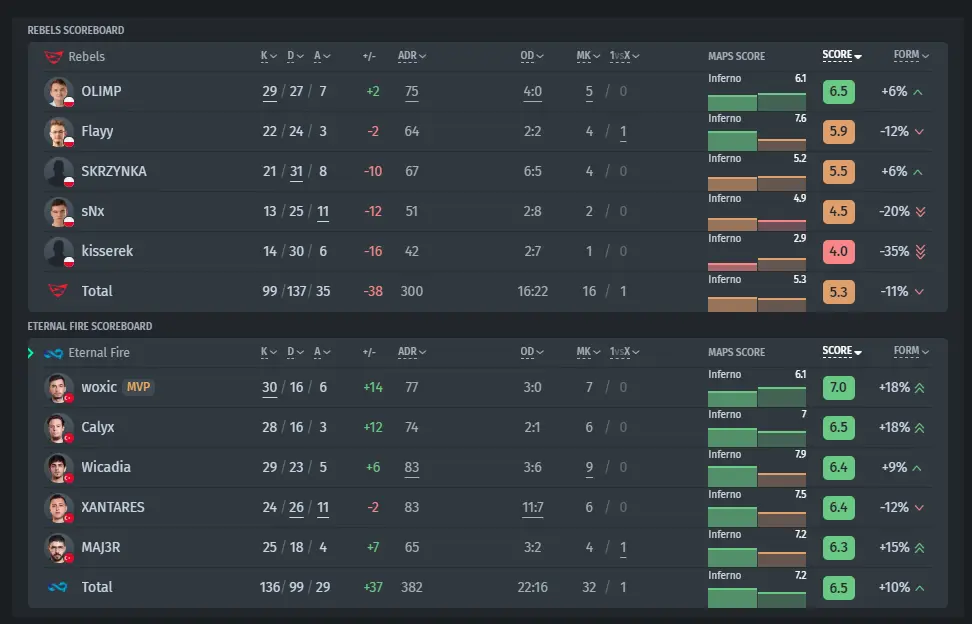Click XANTARES's player avatar

tap(59, 508)
